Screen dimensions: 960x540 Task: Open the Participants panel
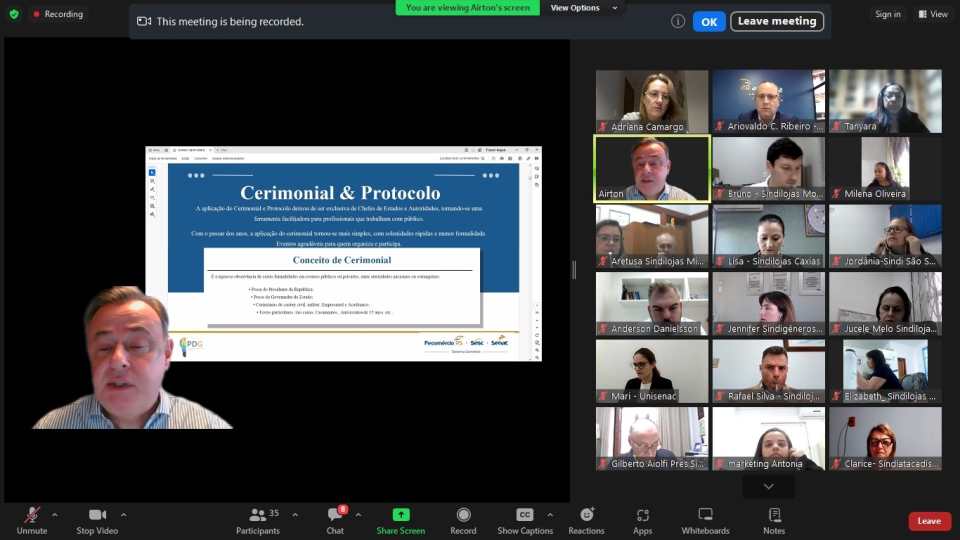(x=258, y=520)
